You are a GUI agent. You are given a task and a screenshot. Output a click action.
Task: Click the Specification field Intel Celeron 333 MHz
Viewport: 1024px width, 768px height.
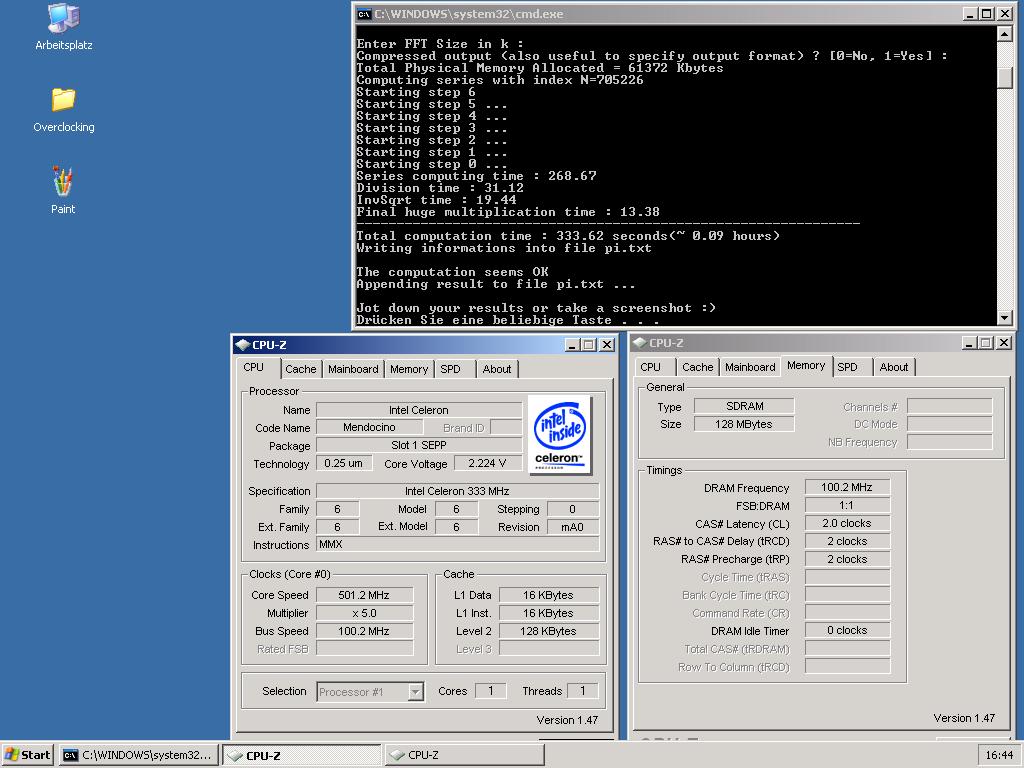(457, 491)
